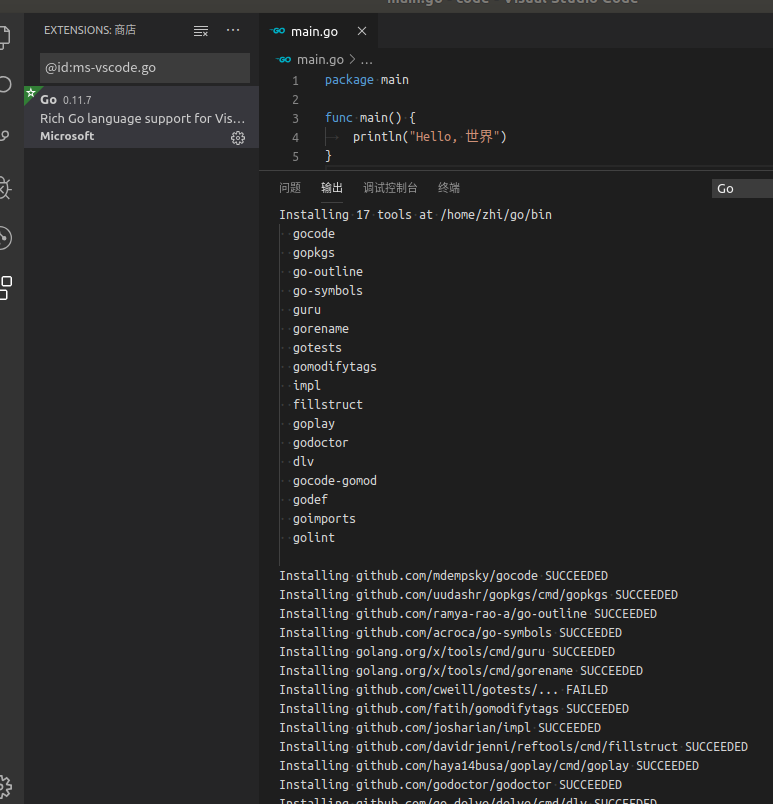This screenshot has height=804, width=773.
Task: Click the davidrjenni fillstruct output line
Action: pyautogui.click(x=514, y=747)
